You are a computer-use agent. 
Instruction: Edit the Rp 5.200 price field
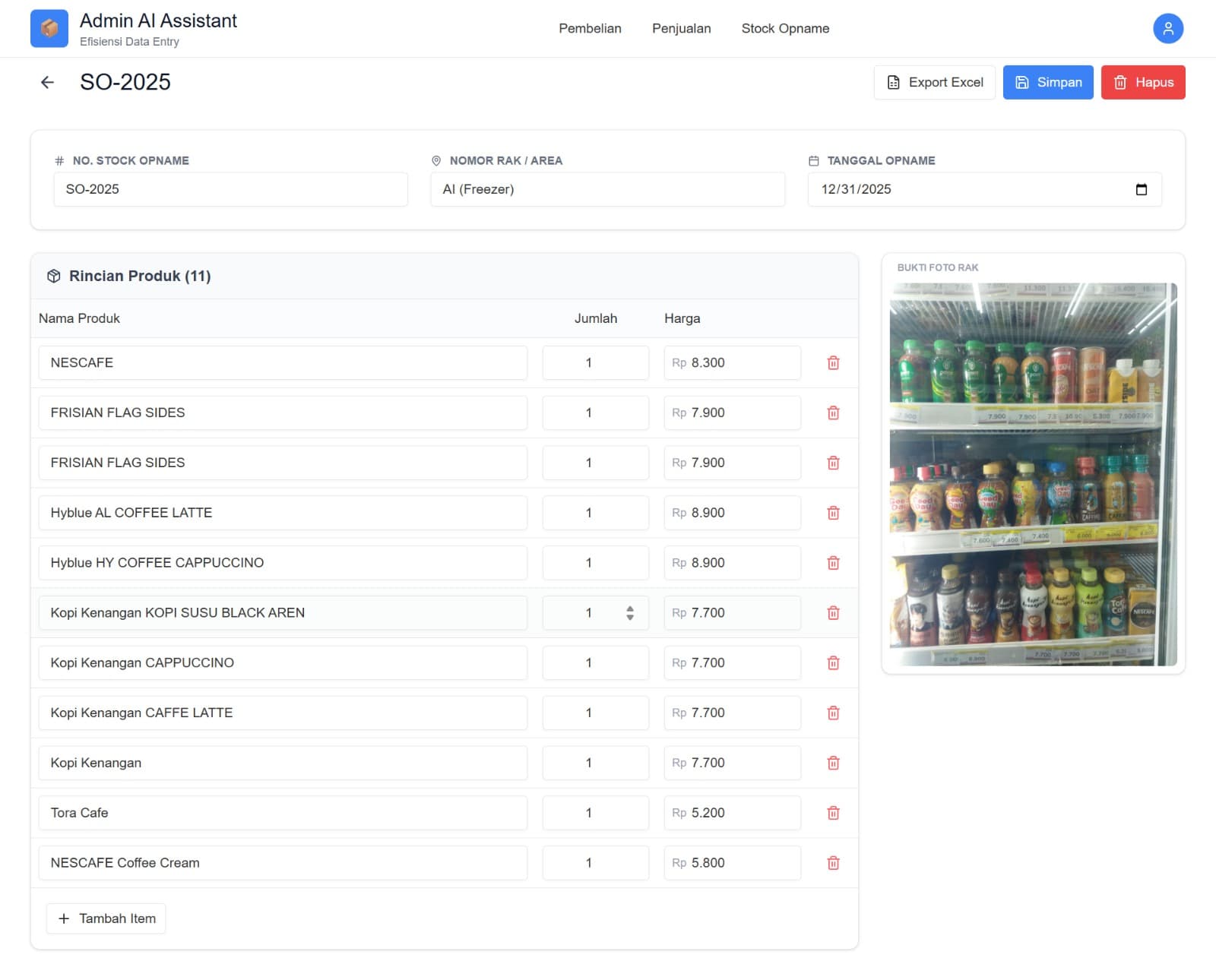[732, 813]
